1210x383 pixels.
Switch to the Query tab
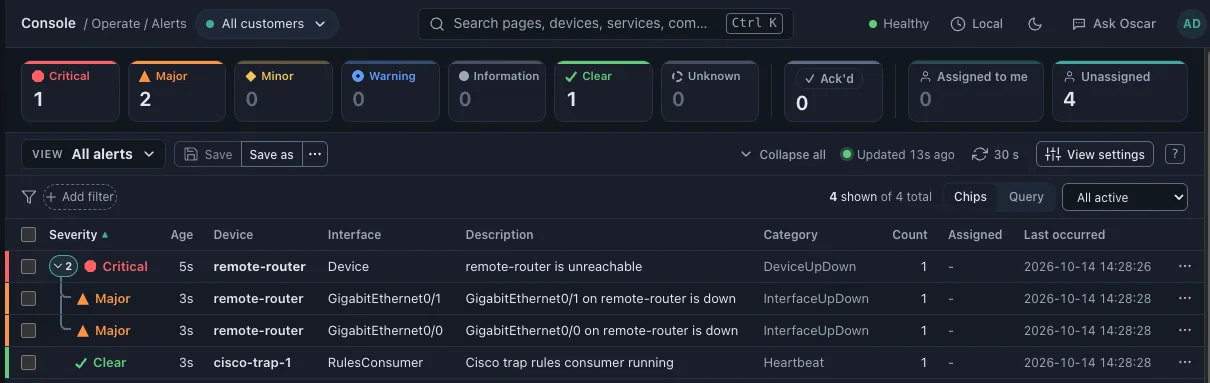(1026, 197)
